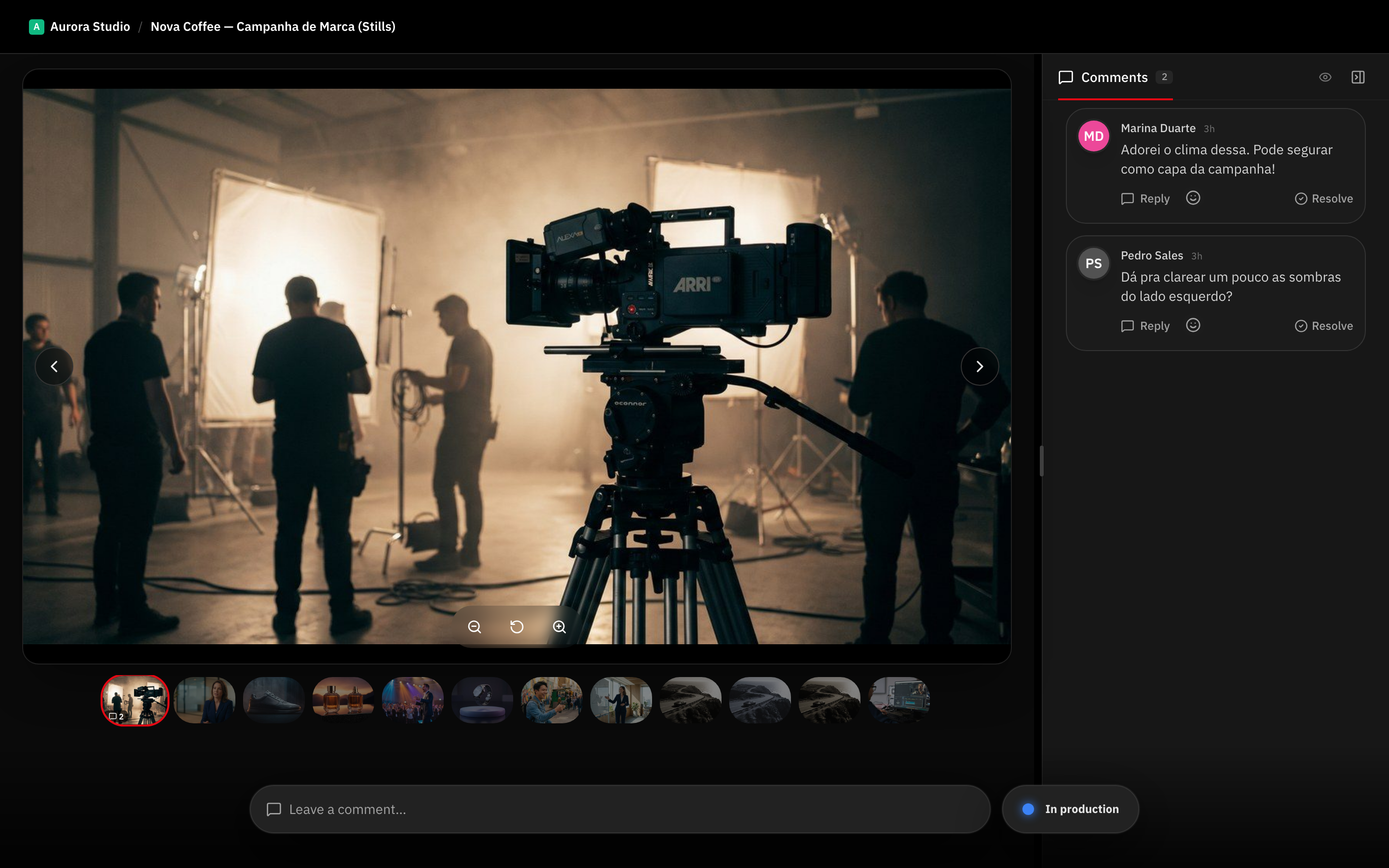Select the film set camera thumbnail
Screen dimensions: 1389x868
point(135,700)
